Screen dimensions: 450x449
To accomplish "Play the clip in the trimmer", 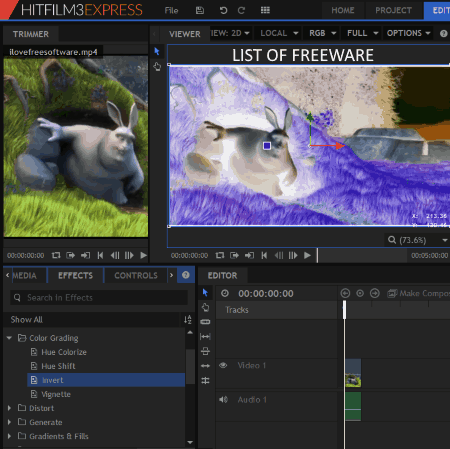I will point(143,255).
